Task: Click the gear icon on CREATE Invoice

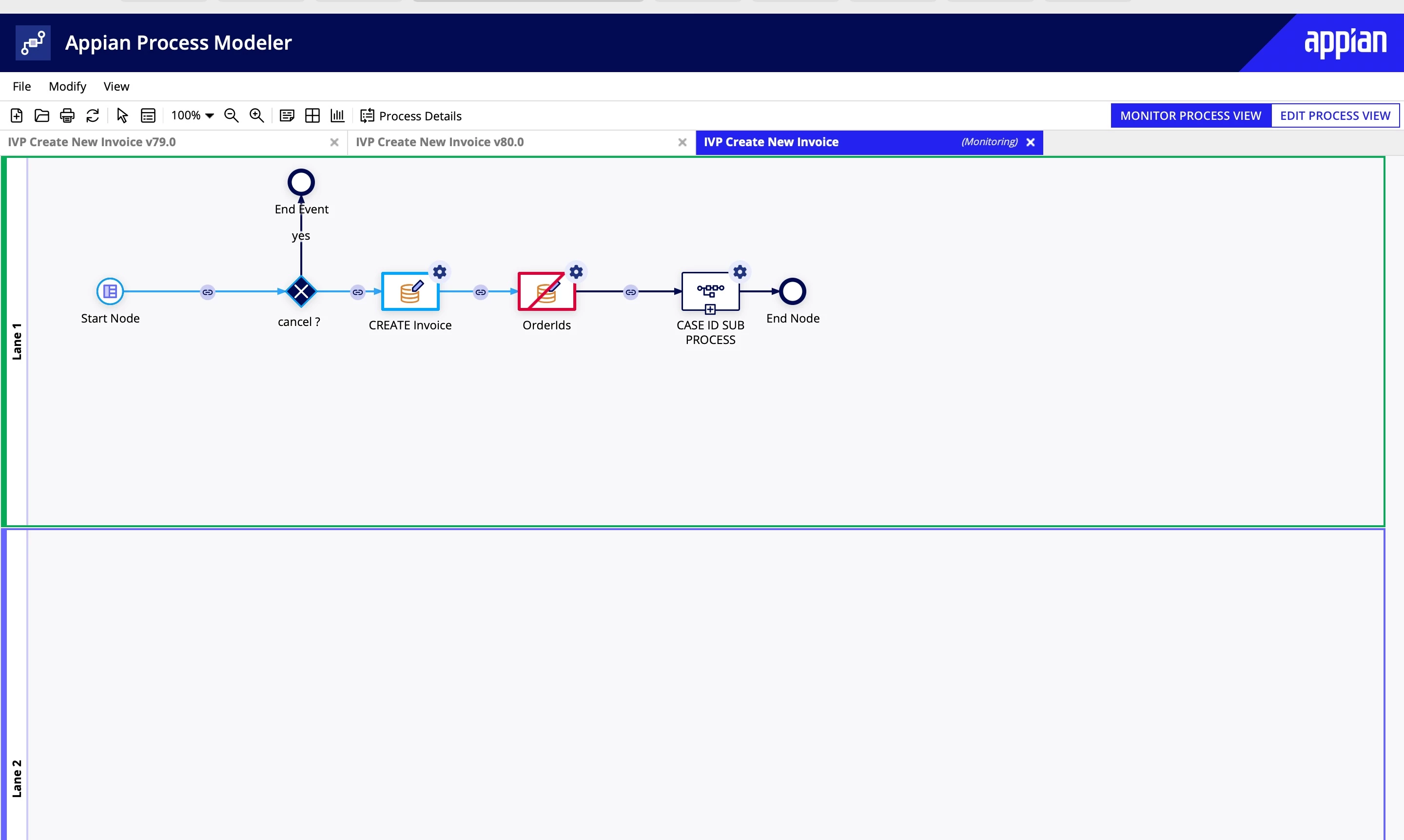Action: coord(440,272)
